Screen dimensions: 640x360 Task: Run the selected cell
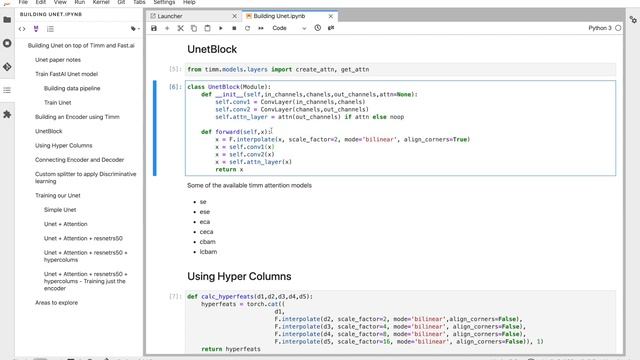[221, 28]
